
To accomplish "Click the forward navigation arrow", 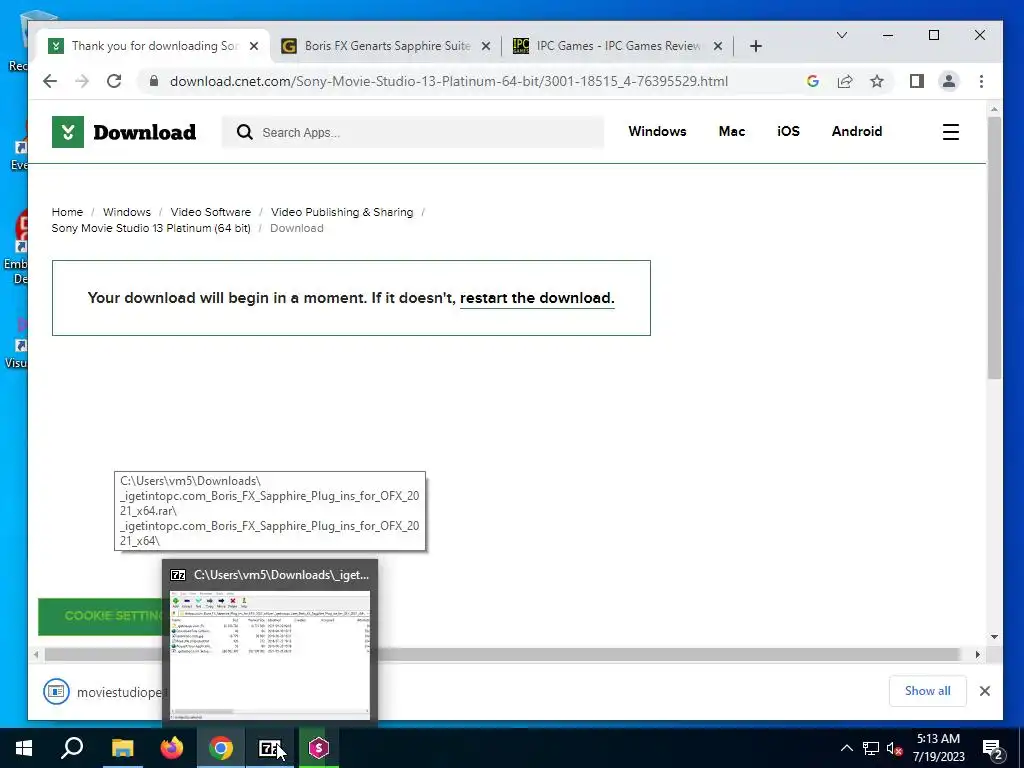I will pyautogui.click(x=82, y=81).
